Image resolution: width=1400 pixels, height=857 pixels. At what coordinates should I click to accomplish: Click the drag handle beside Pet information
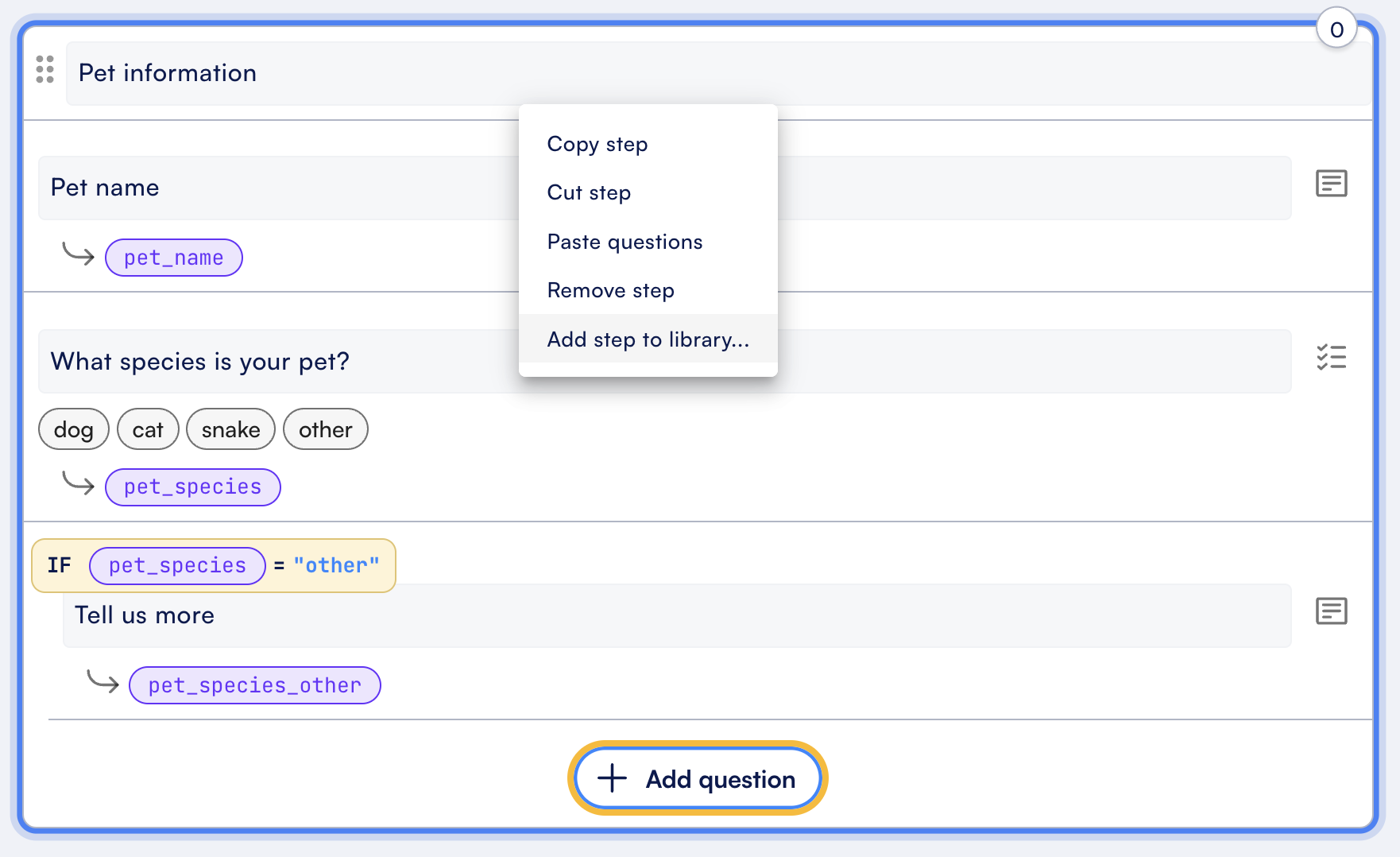tap(45, 70)
